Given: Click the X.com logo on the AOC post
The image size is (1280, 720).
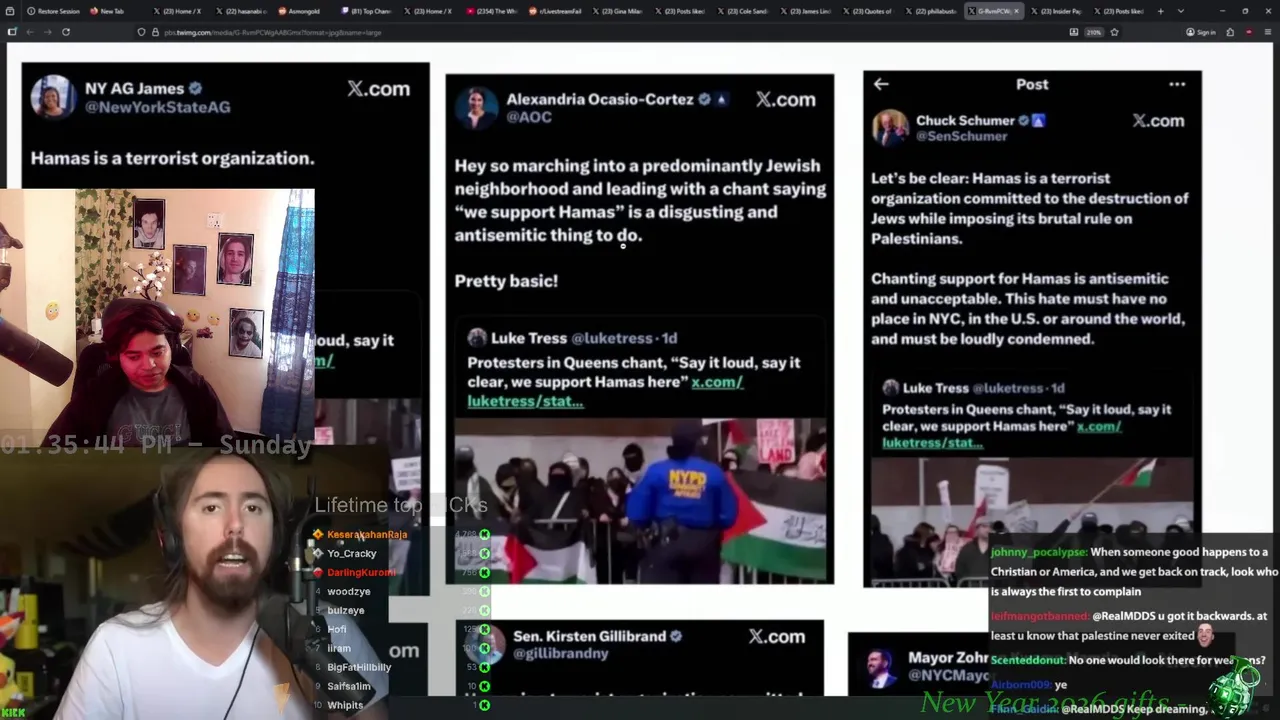Looking at the screenshot, I should tap(785, 99).
